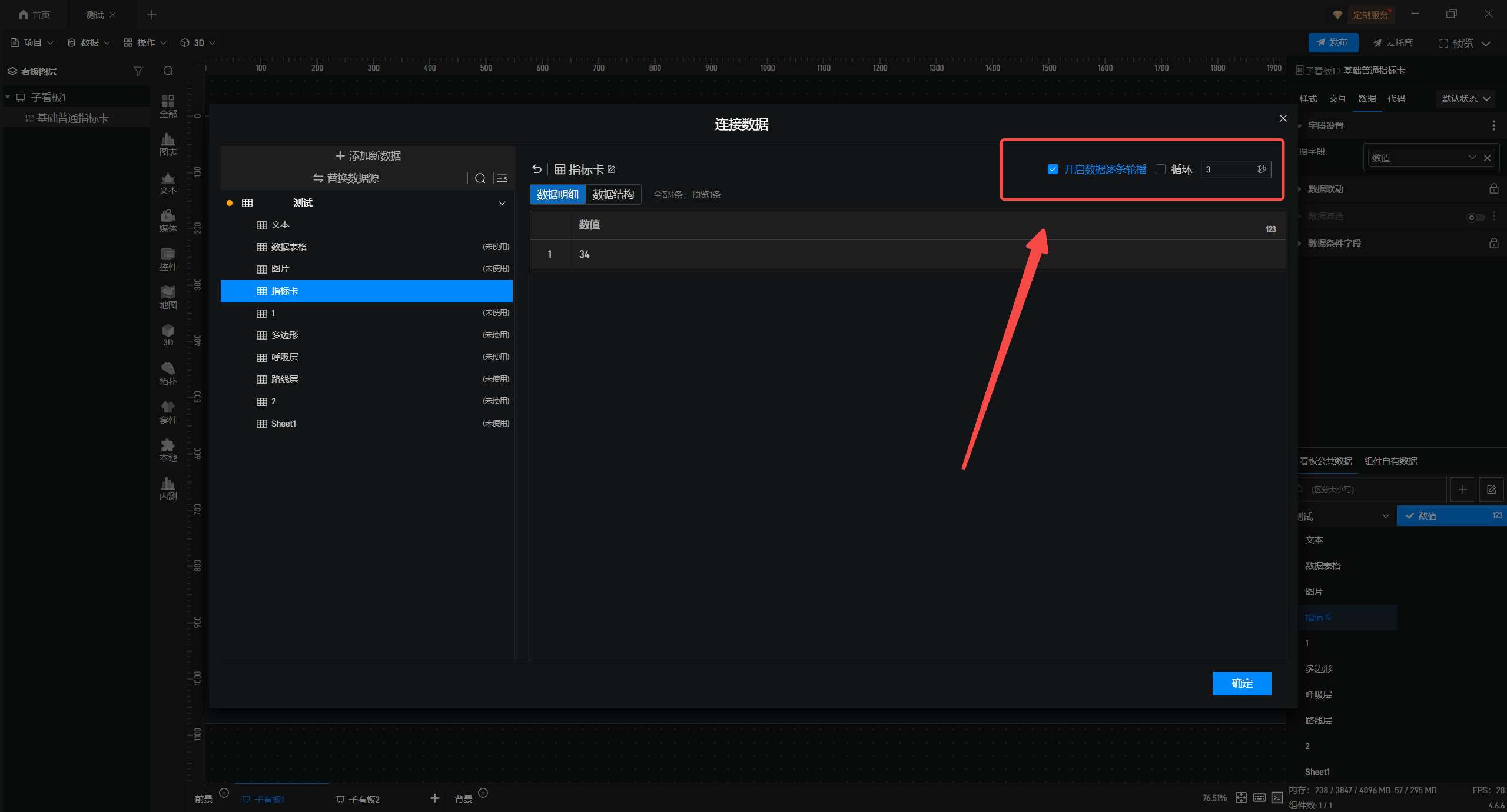Click the 拓扑 sidebar icon
The width and height of the screenshot is (1507, 812).
pos(168,373)
